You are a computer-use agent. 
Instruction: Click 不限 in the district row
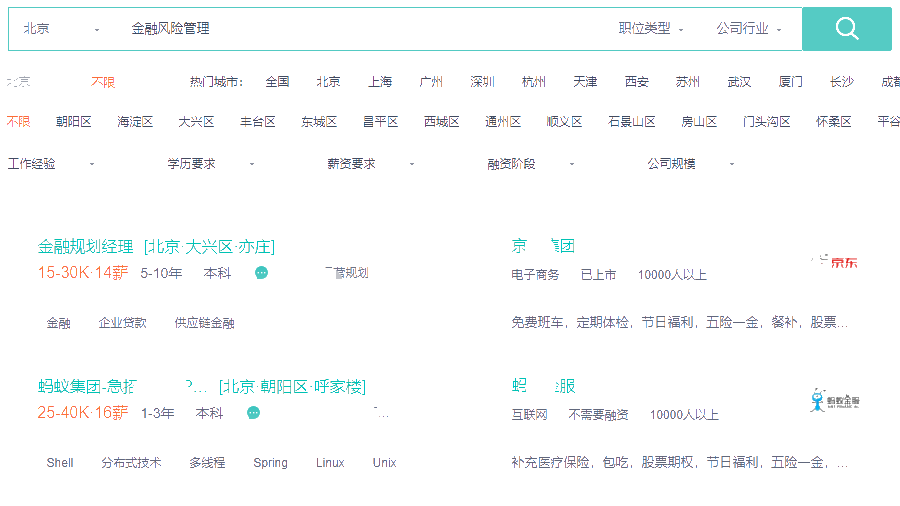18,122
